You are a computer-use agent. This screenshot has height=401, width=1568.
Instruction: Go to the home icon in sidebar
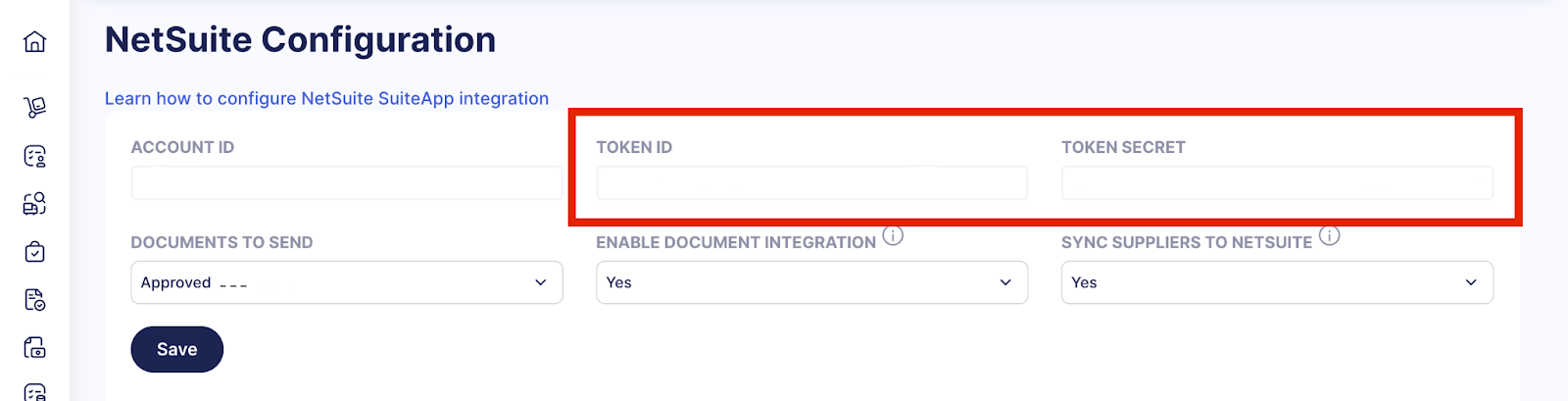coord(34,41)
